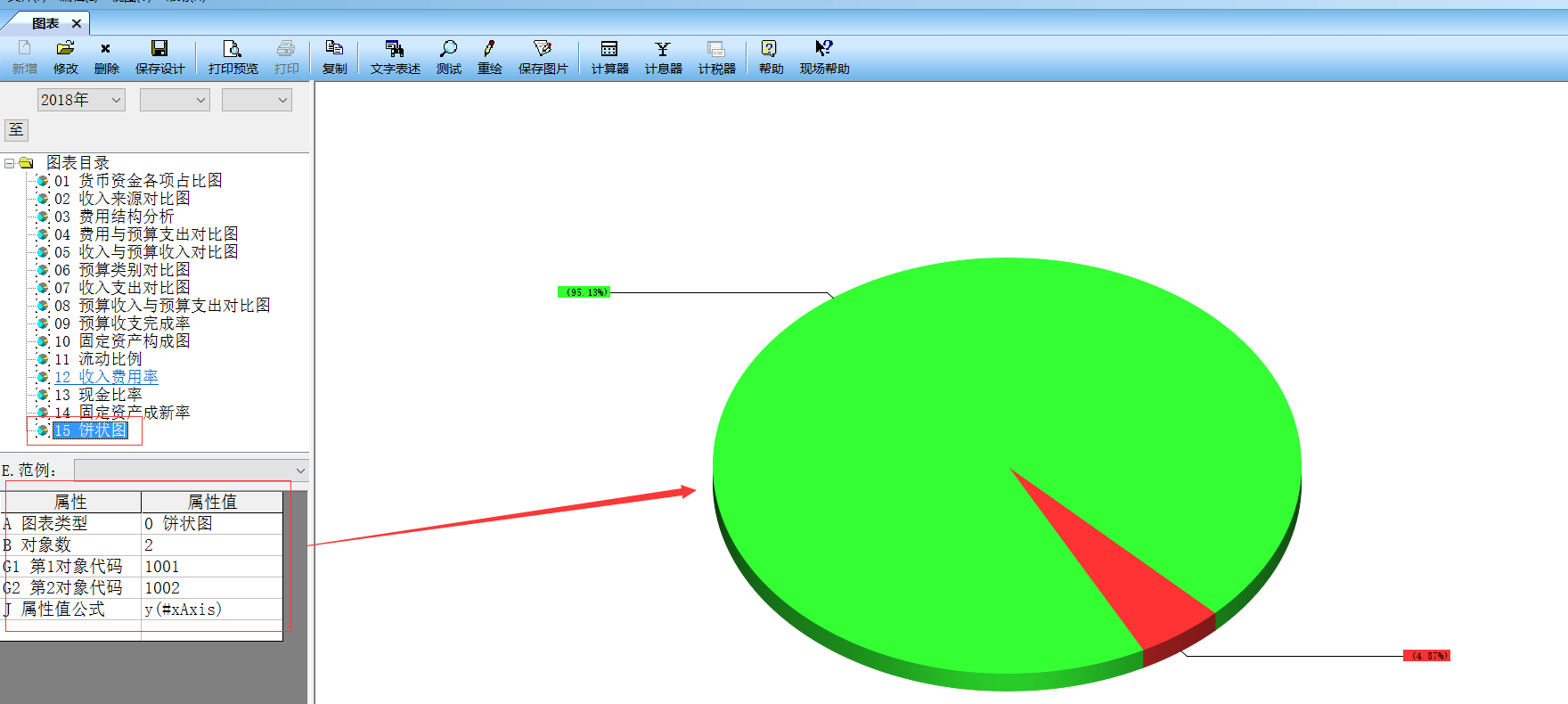Select 01 货币资金各项占比图 in tree

[138, 181]
